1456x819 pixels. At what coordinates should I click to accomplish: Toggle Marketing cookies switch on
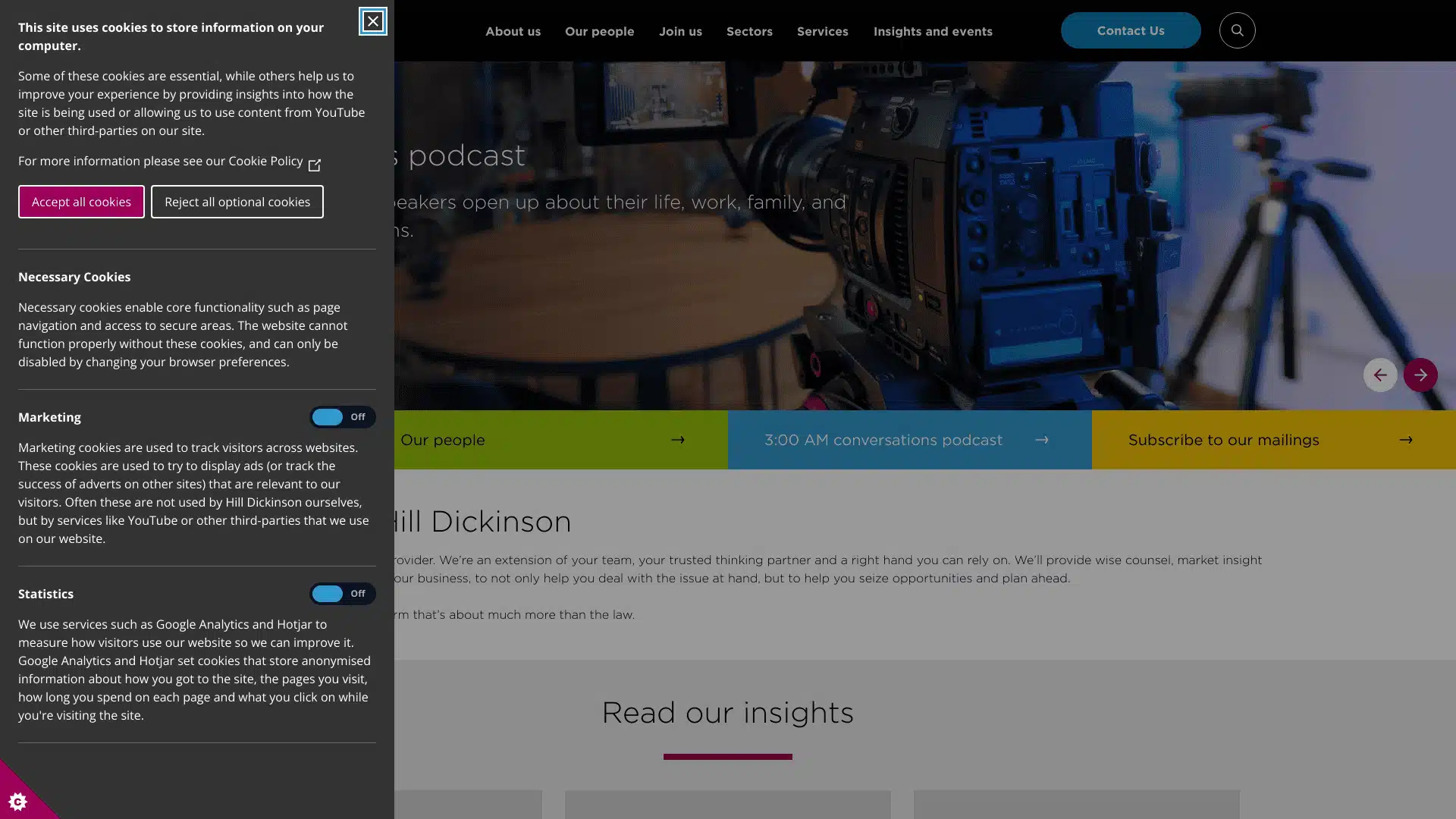(x=342, y=417)
